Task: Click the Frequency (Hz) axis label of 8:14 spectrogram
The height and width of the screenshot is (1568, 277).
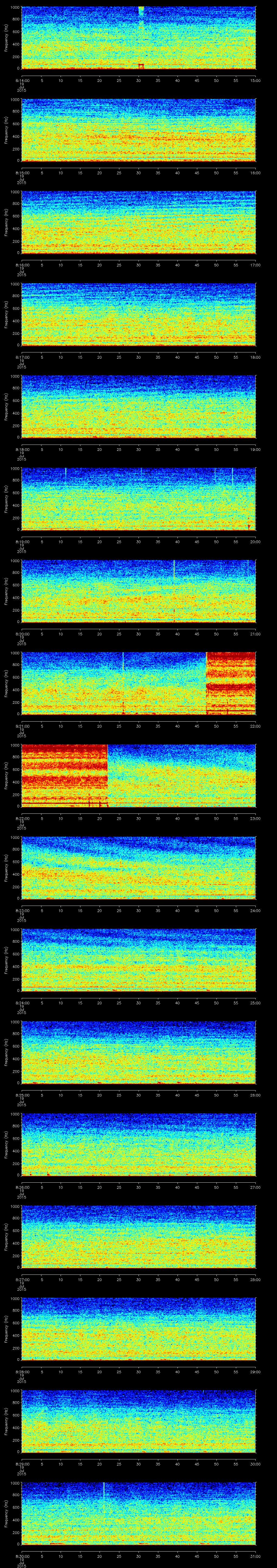Action: point(6,38)
